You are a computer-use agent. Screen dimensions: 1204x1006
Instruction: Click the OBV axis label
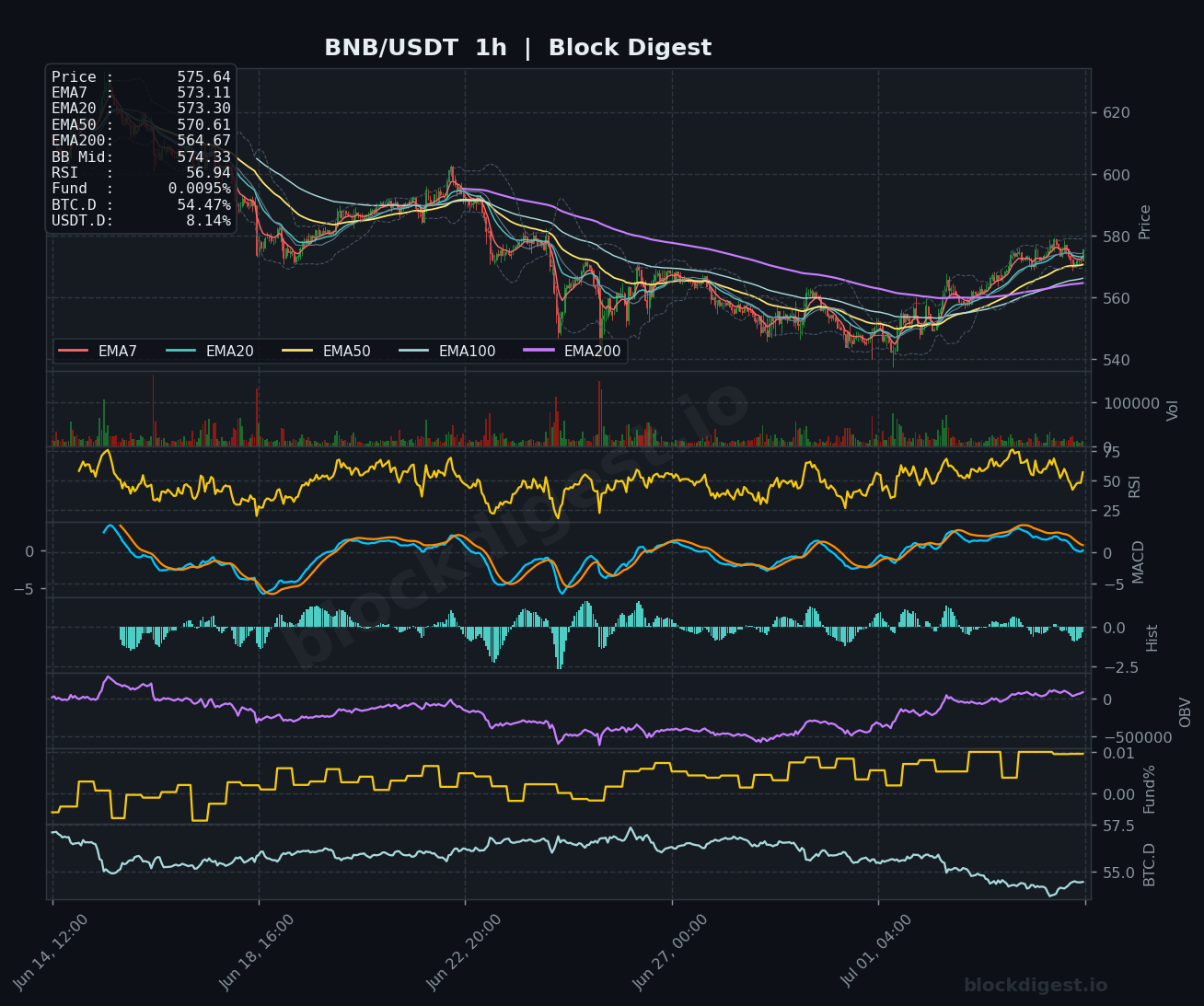pyautogui.click(x=1186, y=712)
